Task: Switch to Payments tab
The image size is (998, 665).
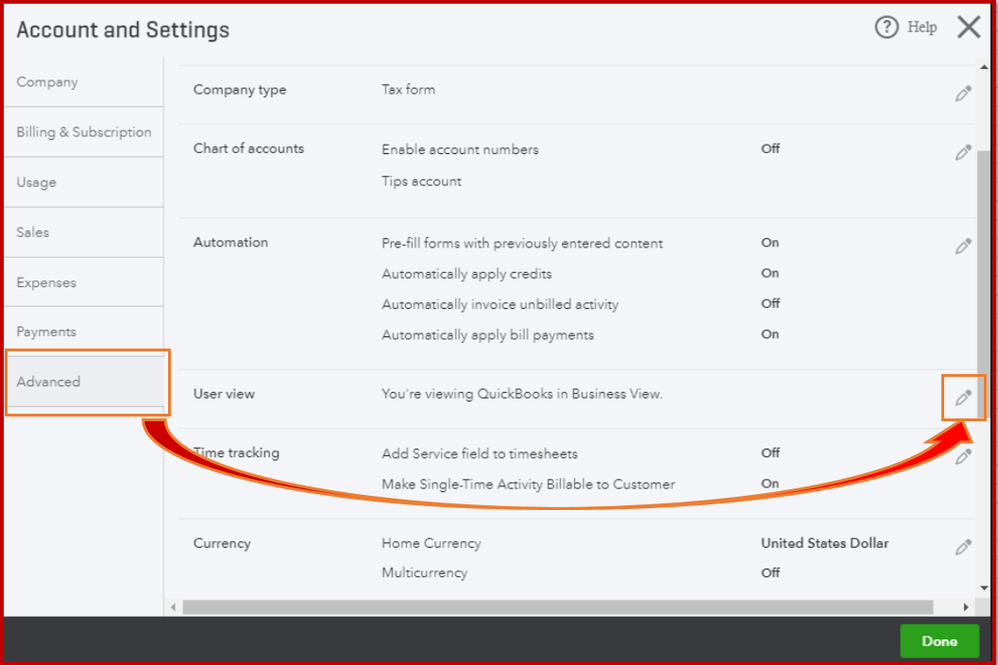Action: 46,331
